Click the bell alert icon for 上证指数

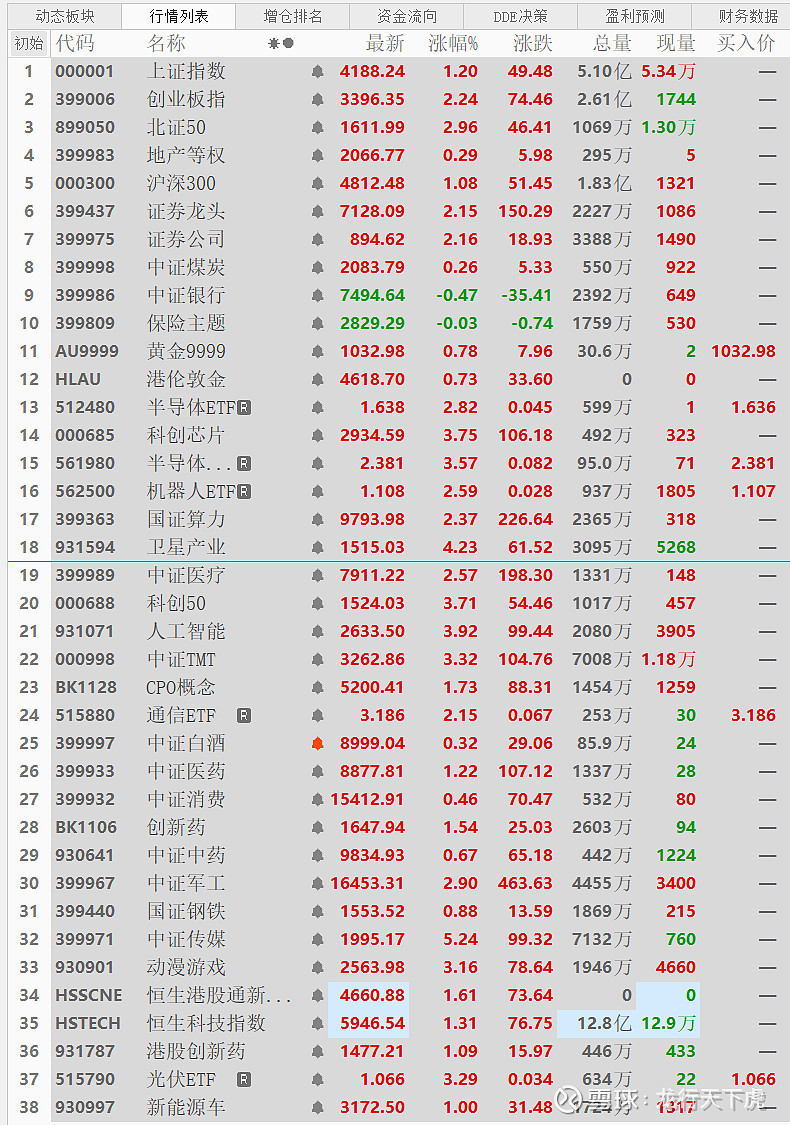coord(318,72)
